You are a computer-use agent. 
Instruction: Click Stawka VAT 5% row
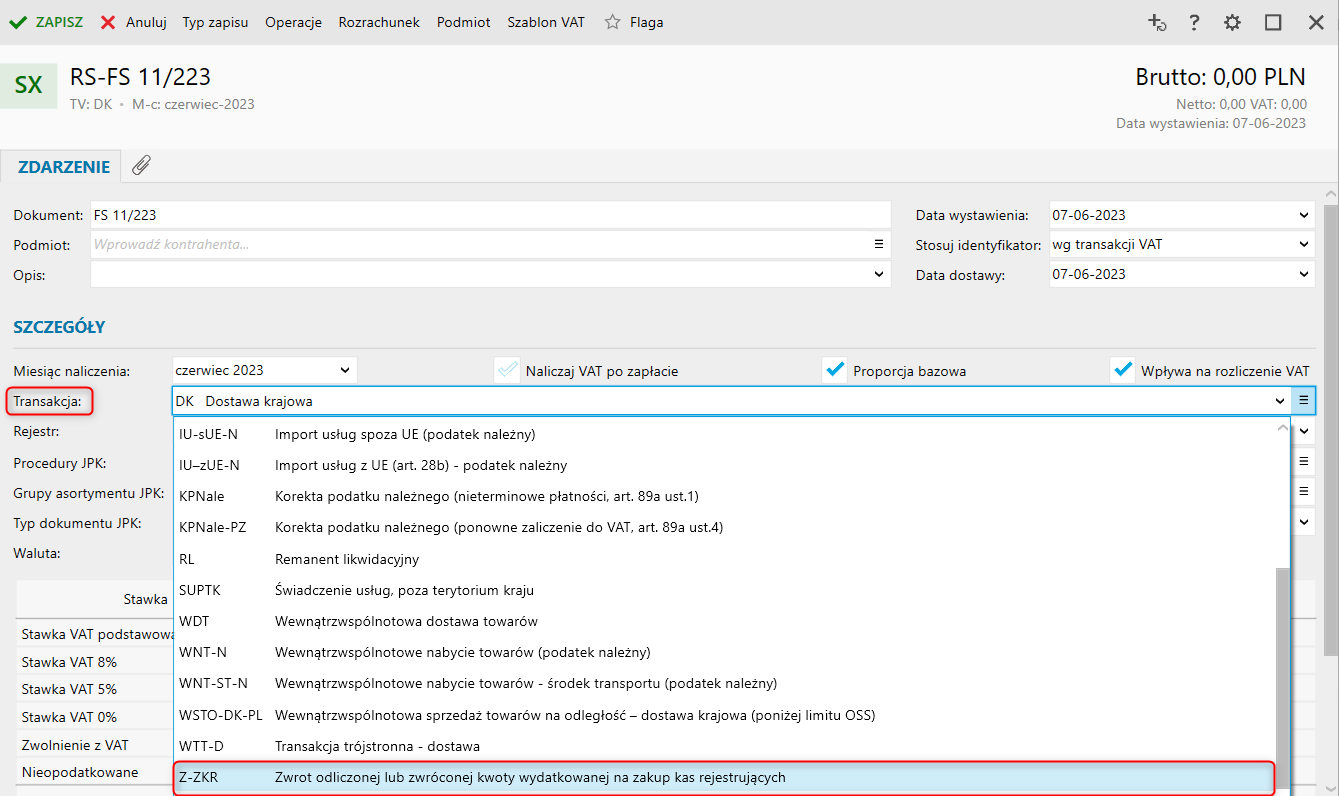[x=97, y=689]
